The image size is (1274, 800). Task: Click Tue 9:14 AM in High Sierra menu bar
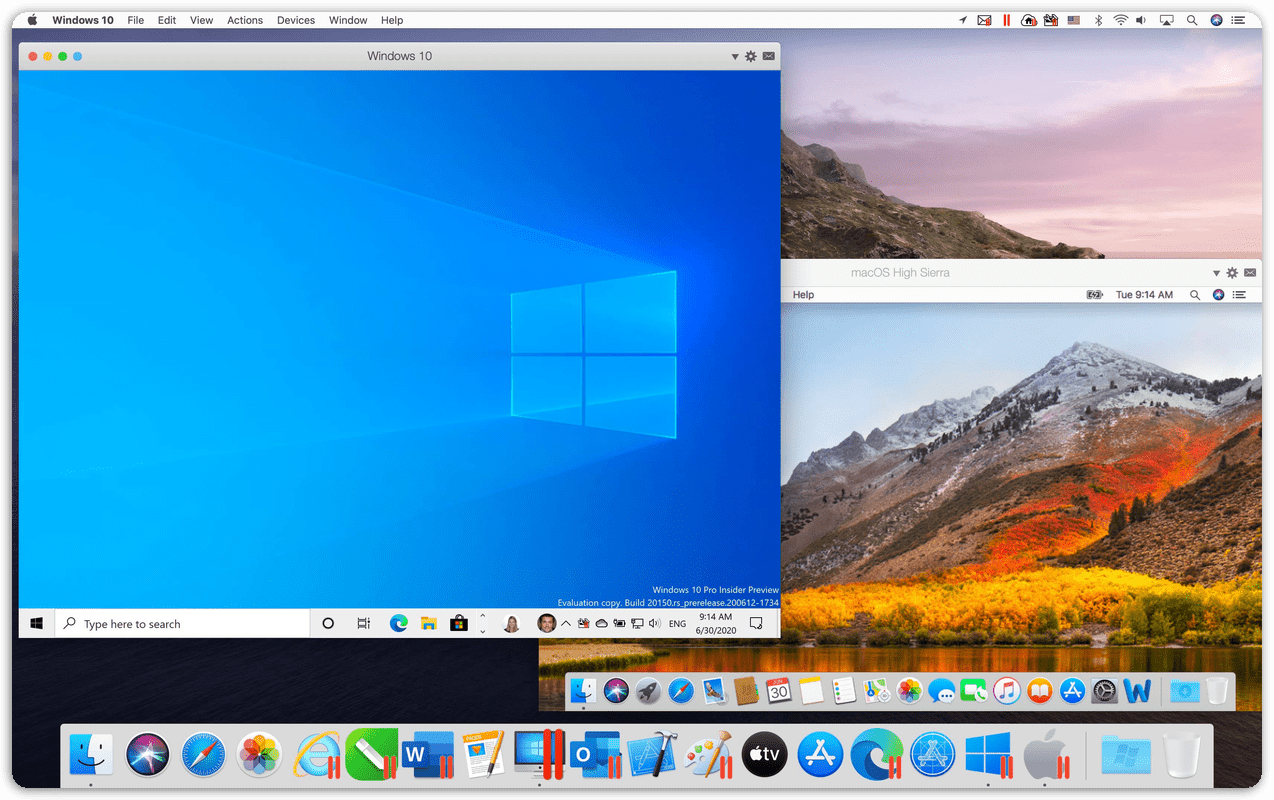(1144, 295)
